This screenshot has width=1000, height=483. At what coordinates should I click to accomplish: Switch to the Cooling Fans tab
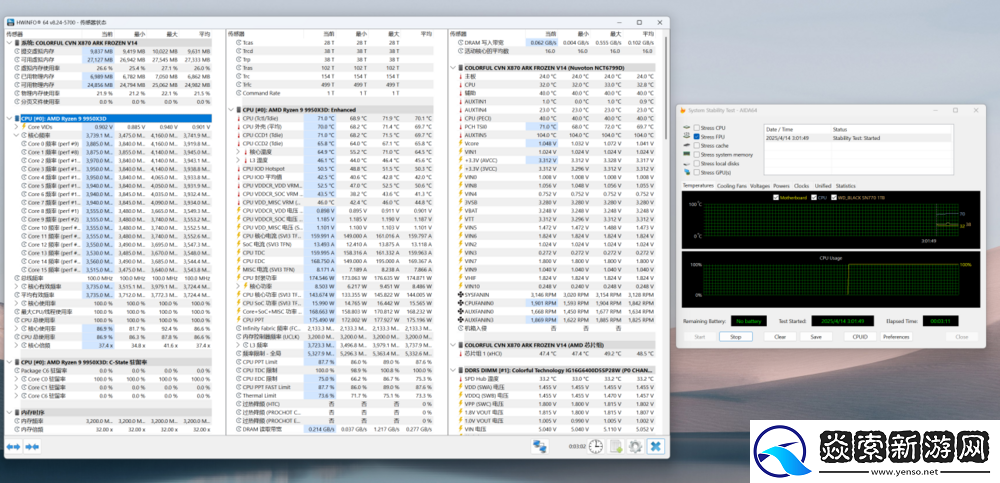click(x=731, y=185)
